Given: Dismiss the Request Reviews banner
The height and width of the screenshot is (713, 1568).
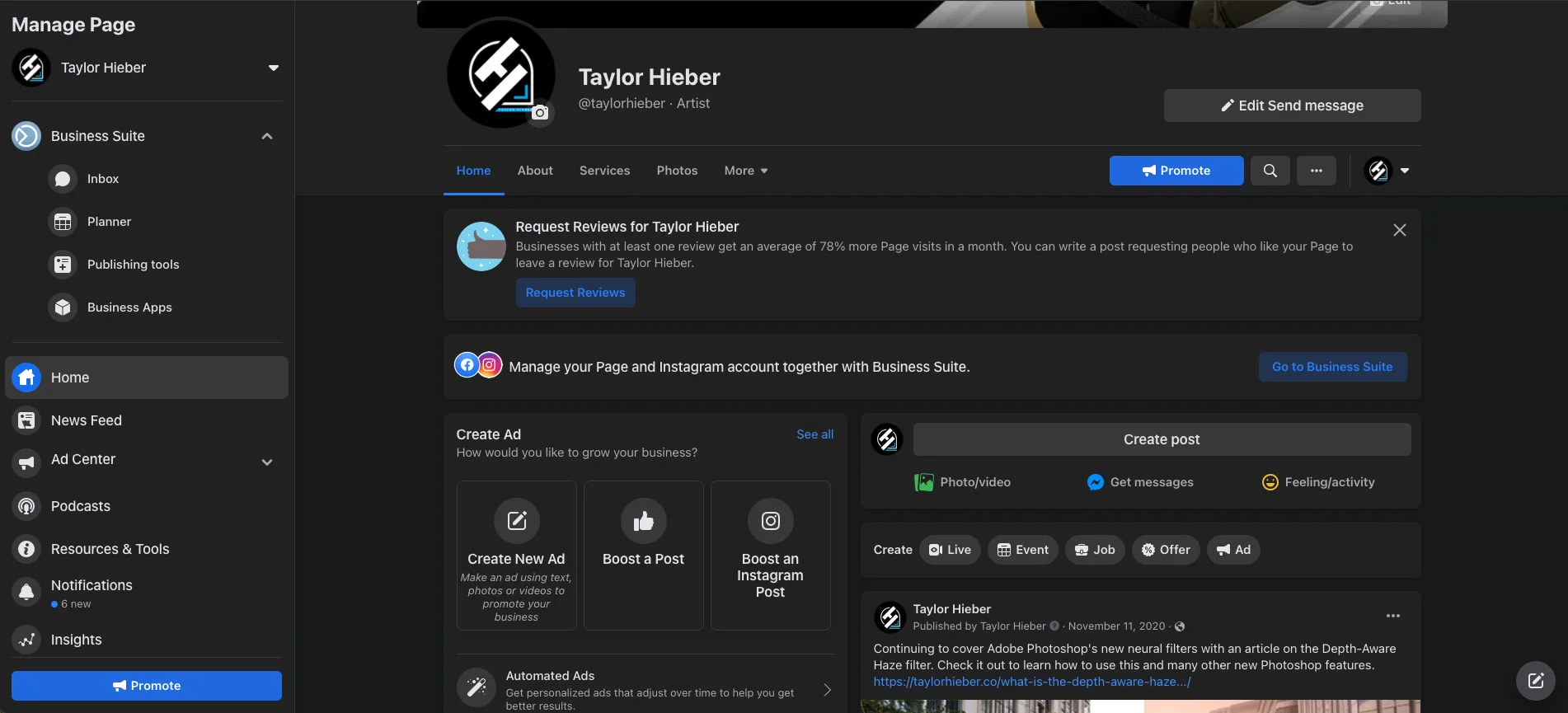Looking at the screenshot, I should (x=1400, y=230).
